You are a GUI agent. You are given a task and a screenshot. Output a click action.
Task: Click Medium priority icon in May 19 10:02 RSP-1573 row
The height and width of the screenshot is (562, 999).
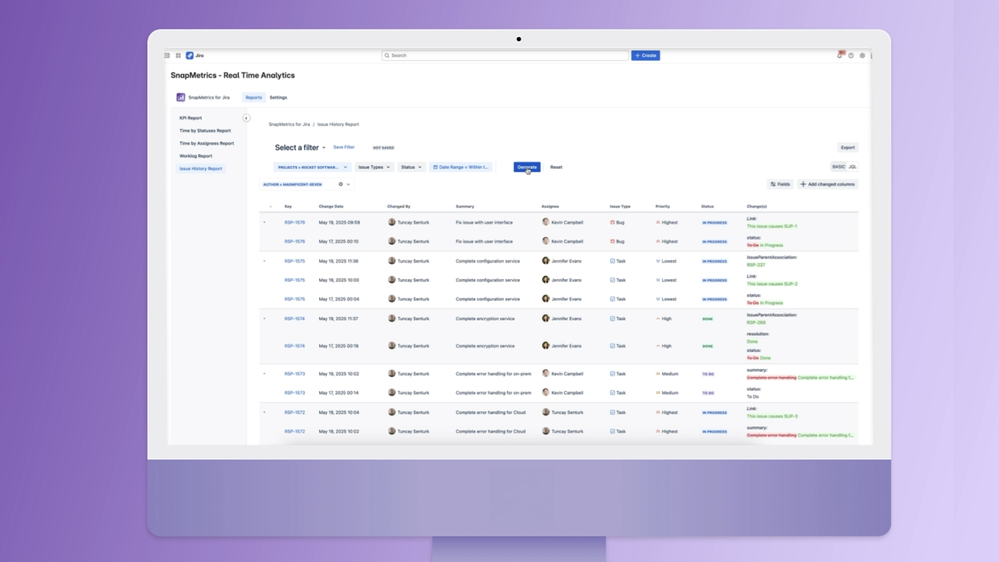pyautogui.click(x=658, y=374)
